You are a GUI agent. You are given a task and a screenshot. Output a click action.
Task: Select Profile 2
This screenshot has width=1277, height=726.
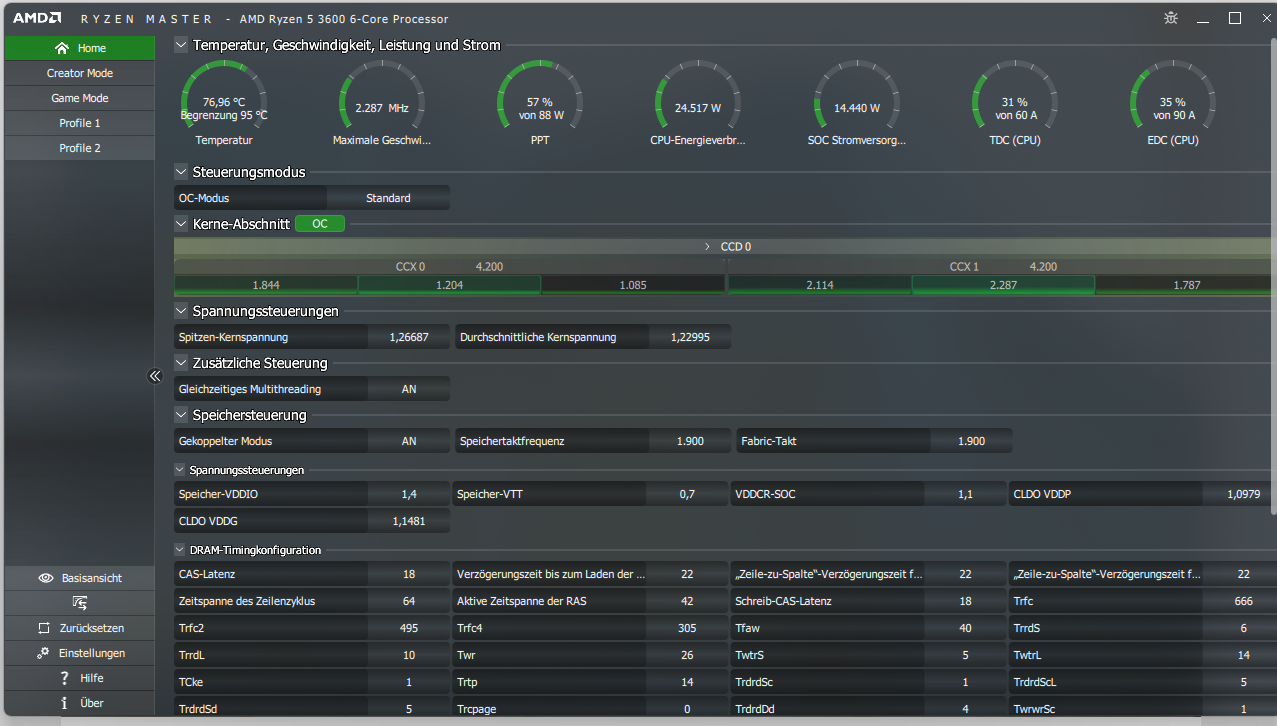pos(80,148)
